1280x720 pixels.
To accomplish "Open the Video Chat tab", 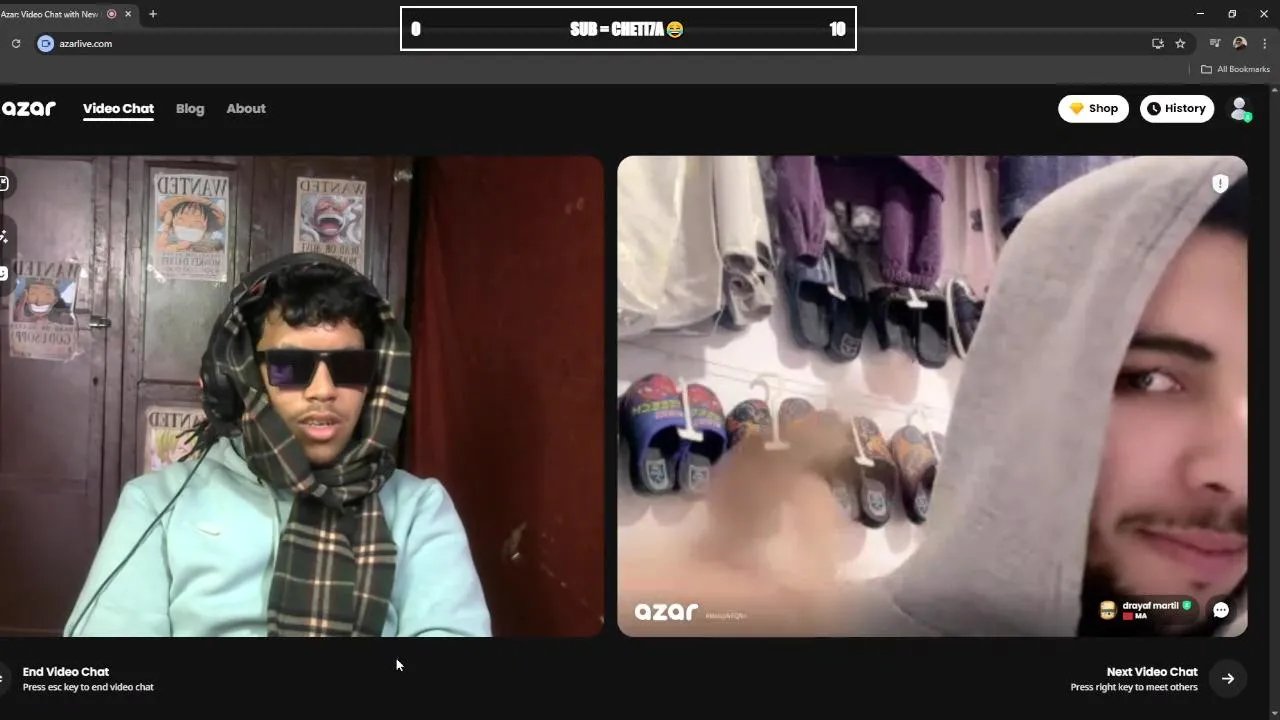I will 118,109.
